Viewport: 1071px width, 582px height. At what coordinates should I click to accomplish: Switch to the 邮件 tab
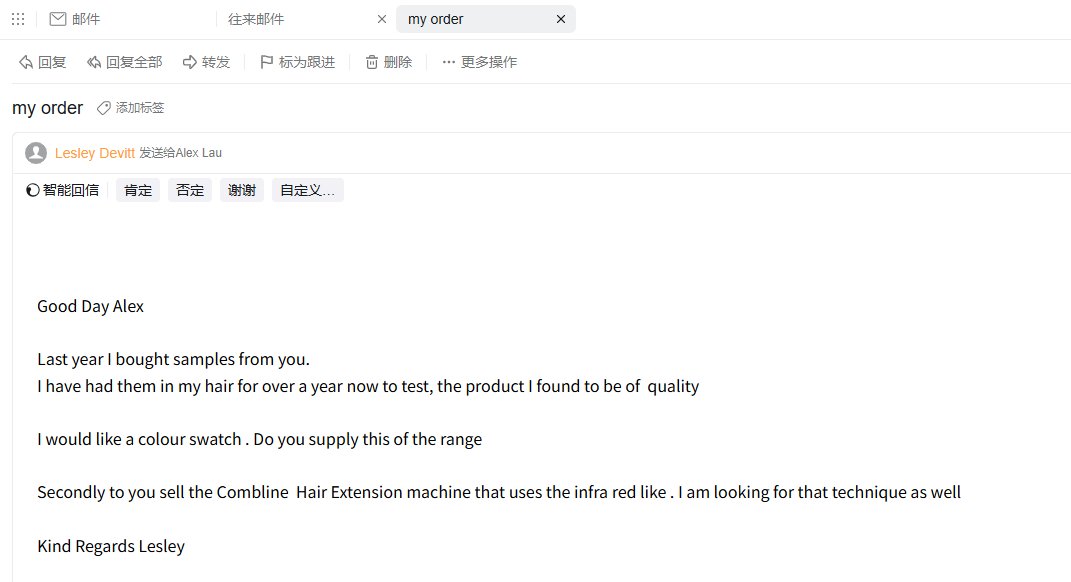[x=86, y=19]
